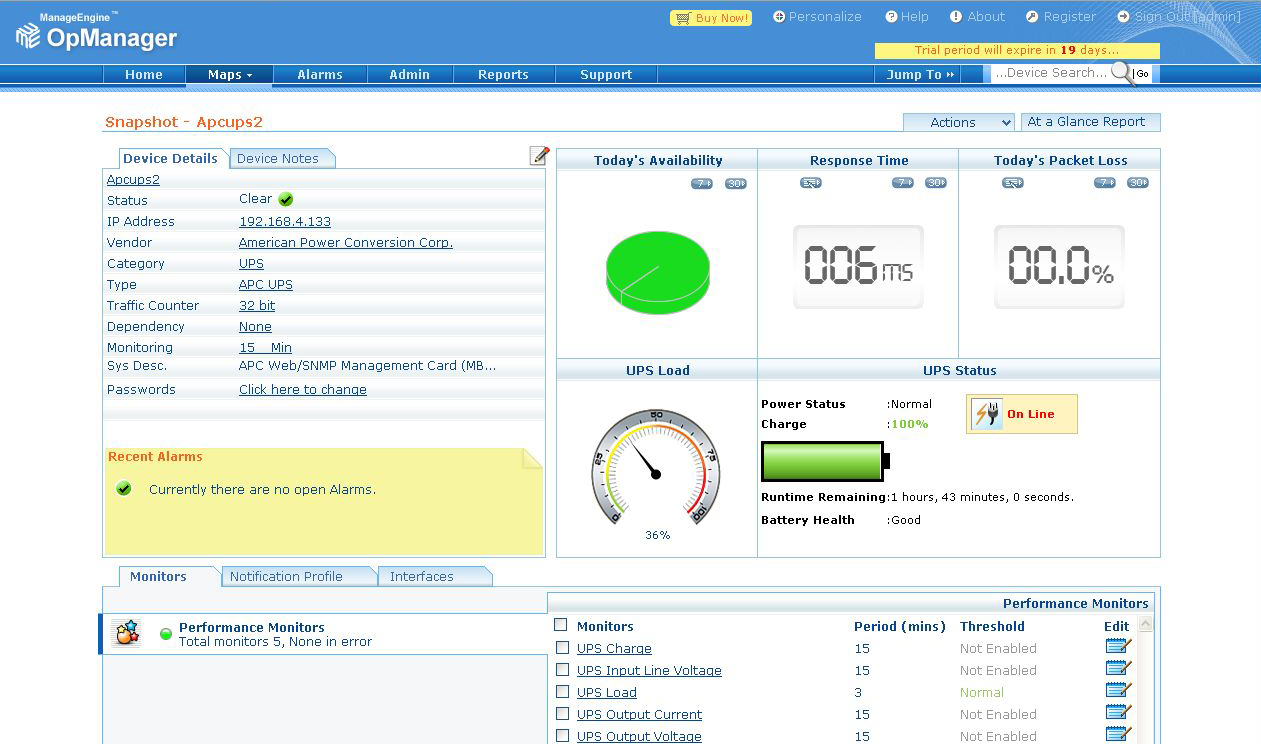Switch to the Device Notes tab
The image size is (1261, 744).
tap(280, 158)
